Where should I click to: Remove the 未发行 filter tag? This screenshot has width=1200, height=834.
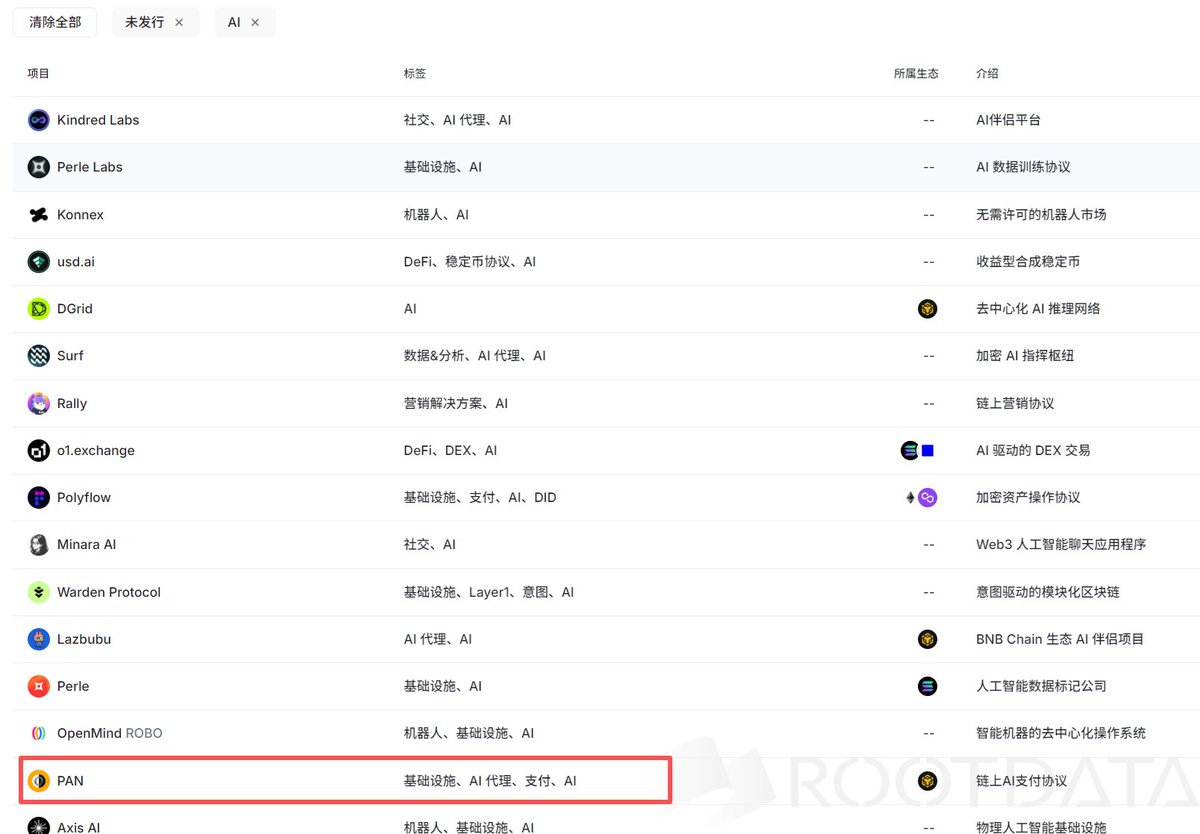point(179,22)
